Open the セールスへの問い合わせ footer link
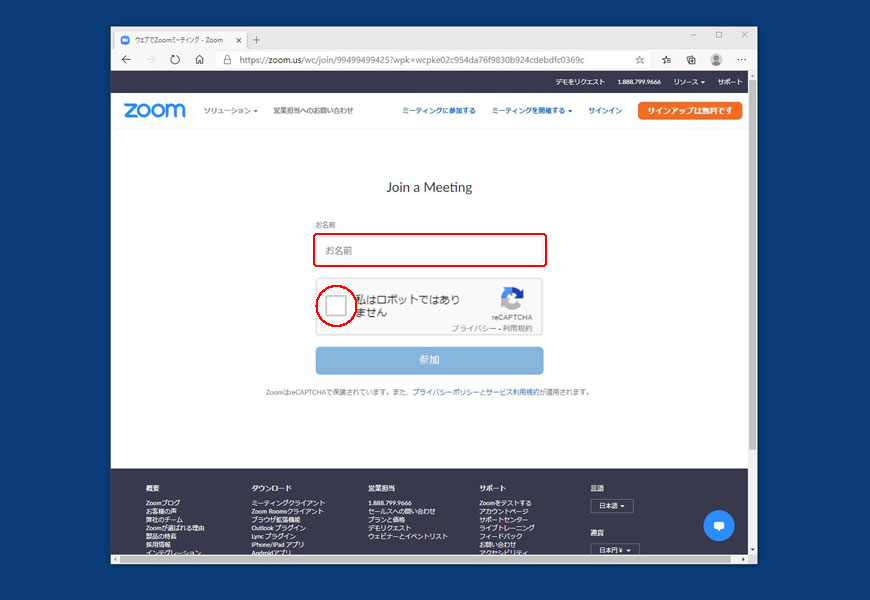870x600 pixels. tap(402, 511)
